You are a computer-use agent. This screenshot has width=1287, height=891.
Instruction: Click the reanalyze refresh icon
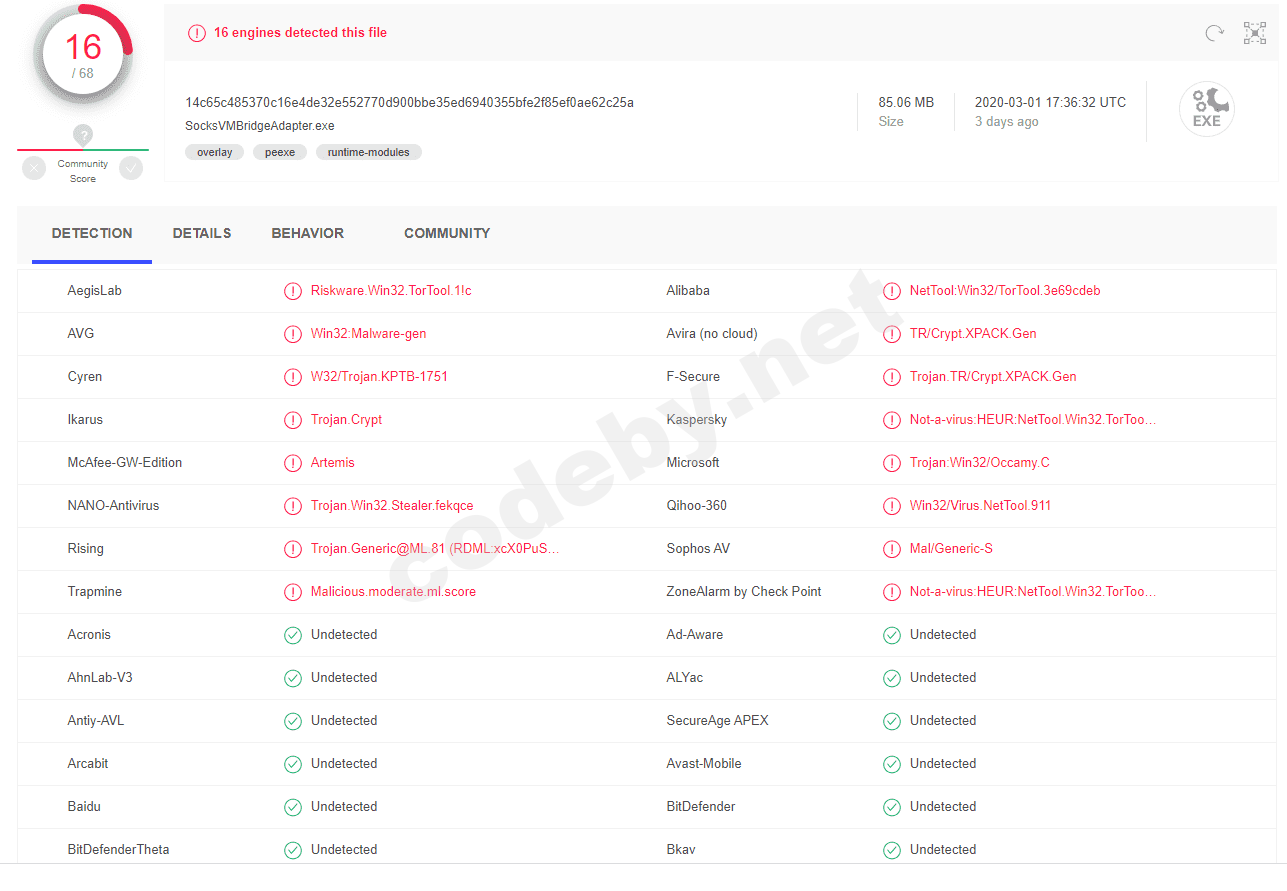pos(1214,33)
